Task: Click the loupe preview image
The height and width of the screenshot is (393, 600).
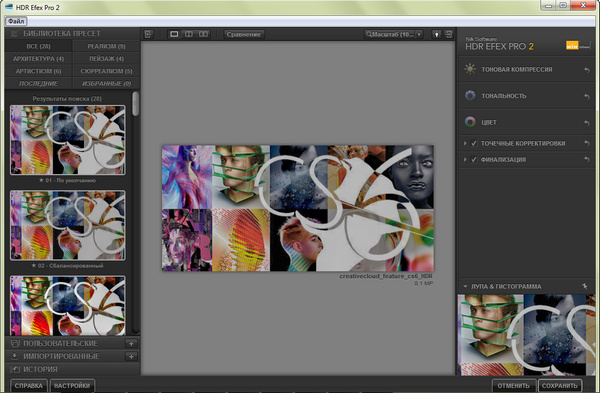Action: coord(527,335)
